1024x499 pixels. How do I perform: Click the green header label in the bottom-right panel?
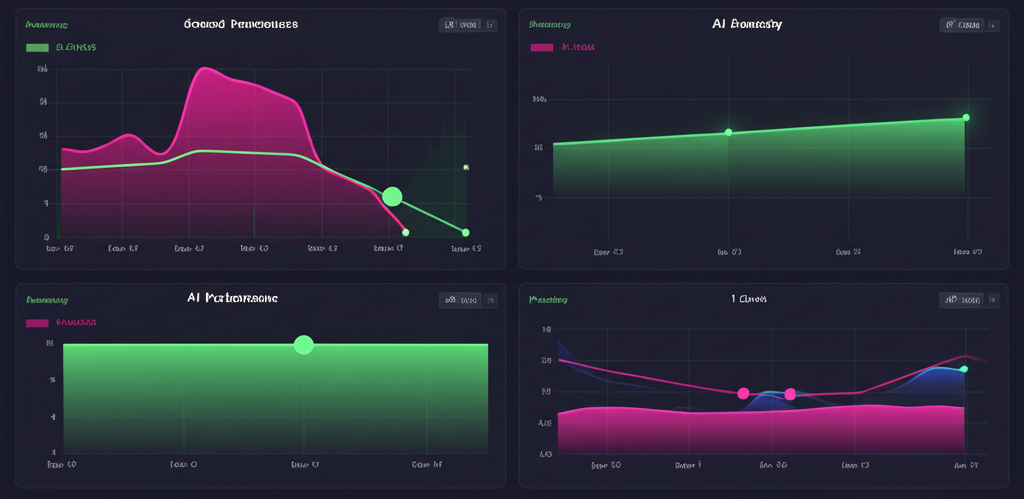tap(548, 299)
